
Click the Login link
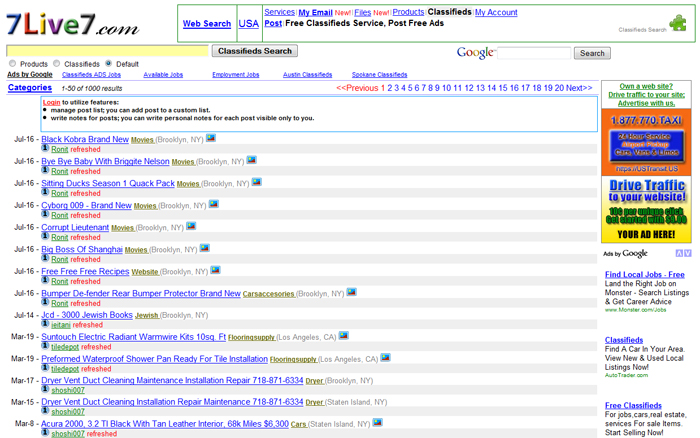pyautogui.click(x=51, y=102)
